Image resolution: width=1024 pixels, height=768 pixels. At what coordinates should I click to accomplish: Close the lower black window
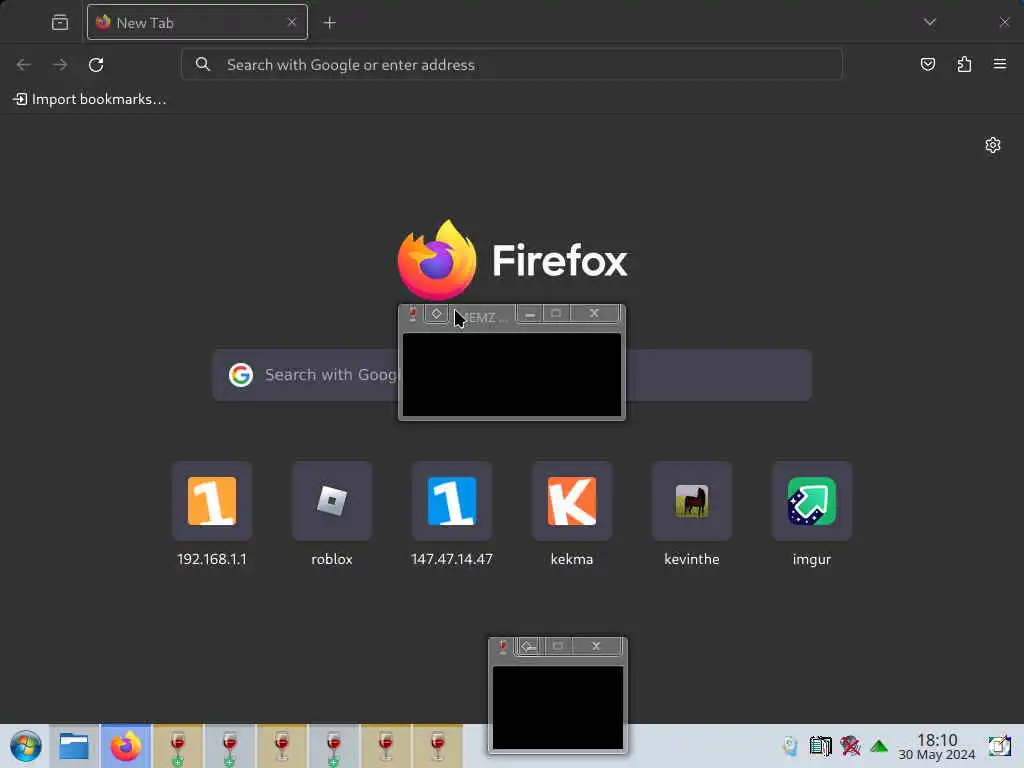[x=596, y=647]
